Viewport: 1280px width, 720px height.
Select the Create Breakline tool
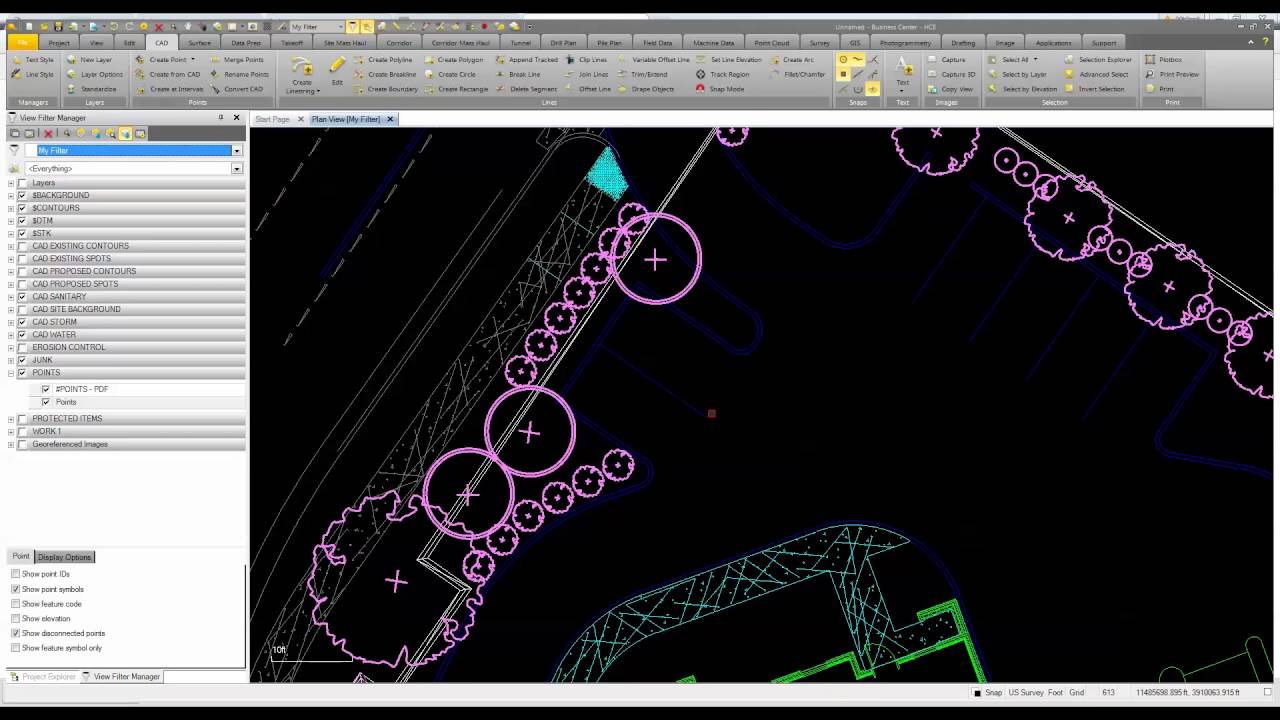385,74
